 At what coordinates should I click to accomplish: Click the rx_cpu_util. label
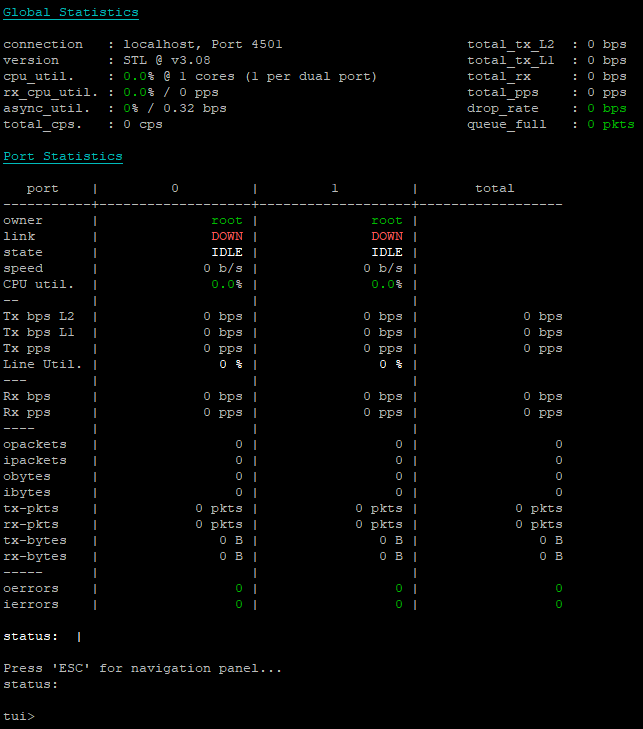[51, 93]
